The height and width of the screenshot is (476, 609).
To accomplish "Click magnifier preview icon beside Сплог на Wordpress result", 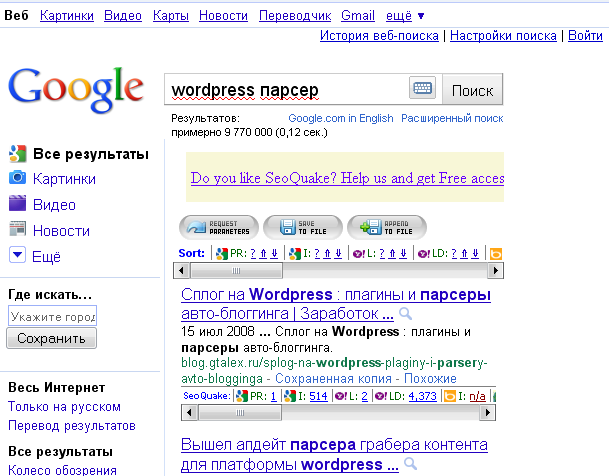I will 405,313.
